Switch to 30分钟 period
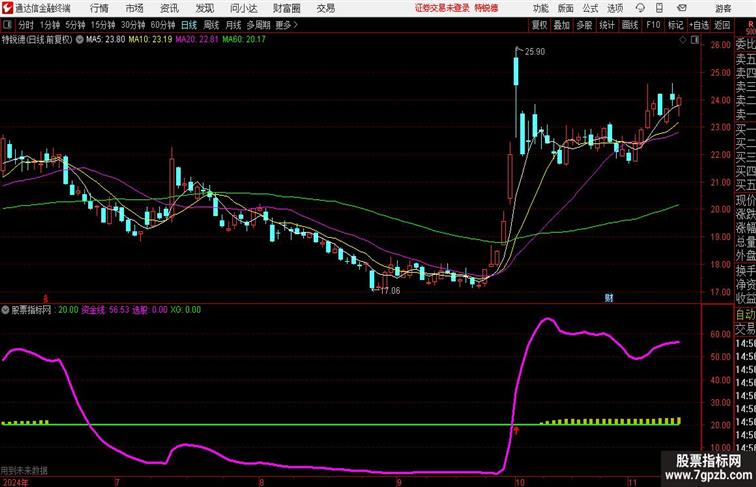 133,25
